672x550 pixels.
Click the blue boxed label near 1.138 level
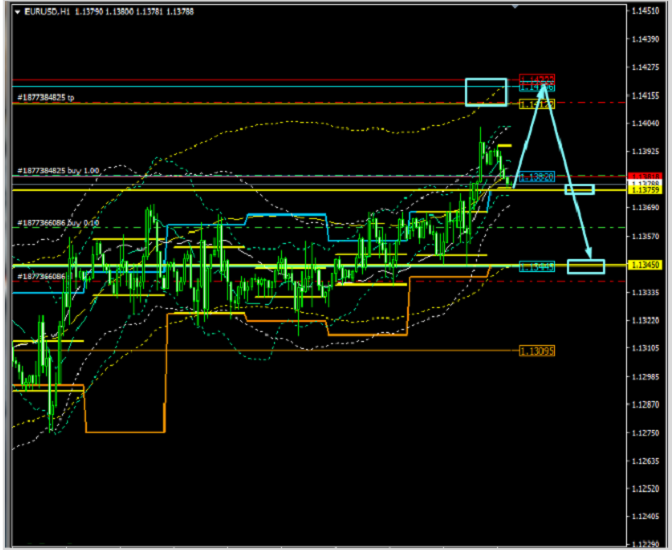[x=537, y=176]
